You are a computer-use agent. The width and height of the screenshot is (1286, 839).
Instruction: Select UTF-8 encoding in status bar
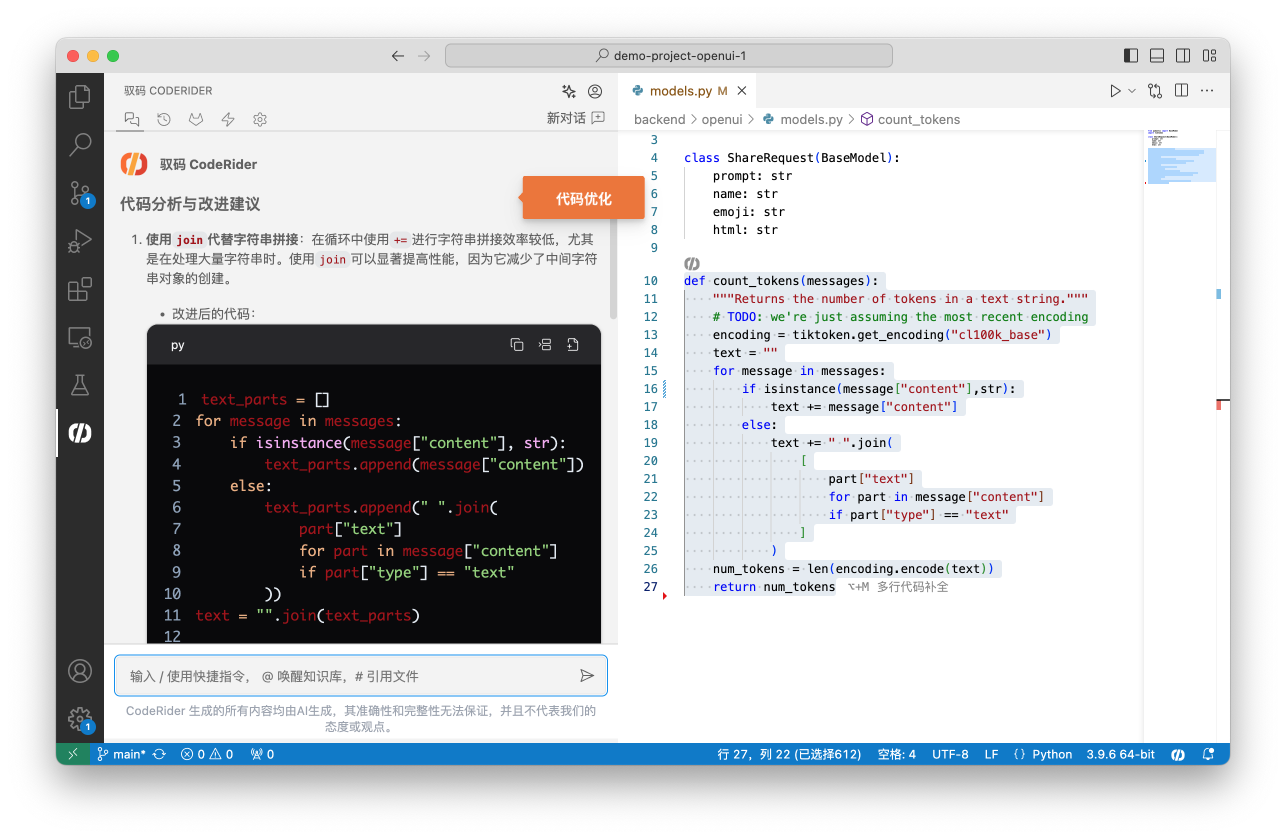950,754
